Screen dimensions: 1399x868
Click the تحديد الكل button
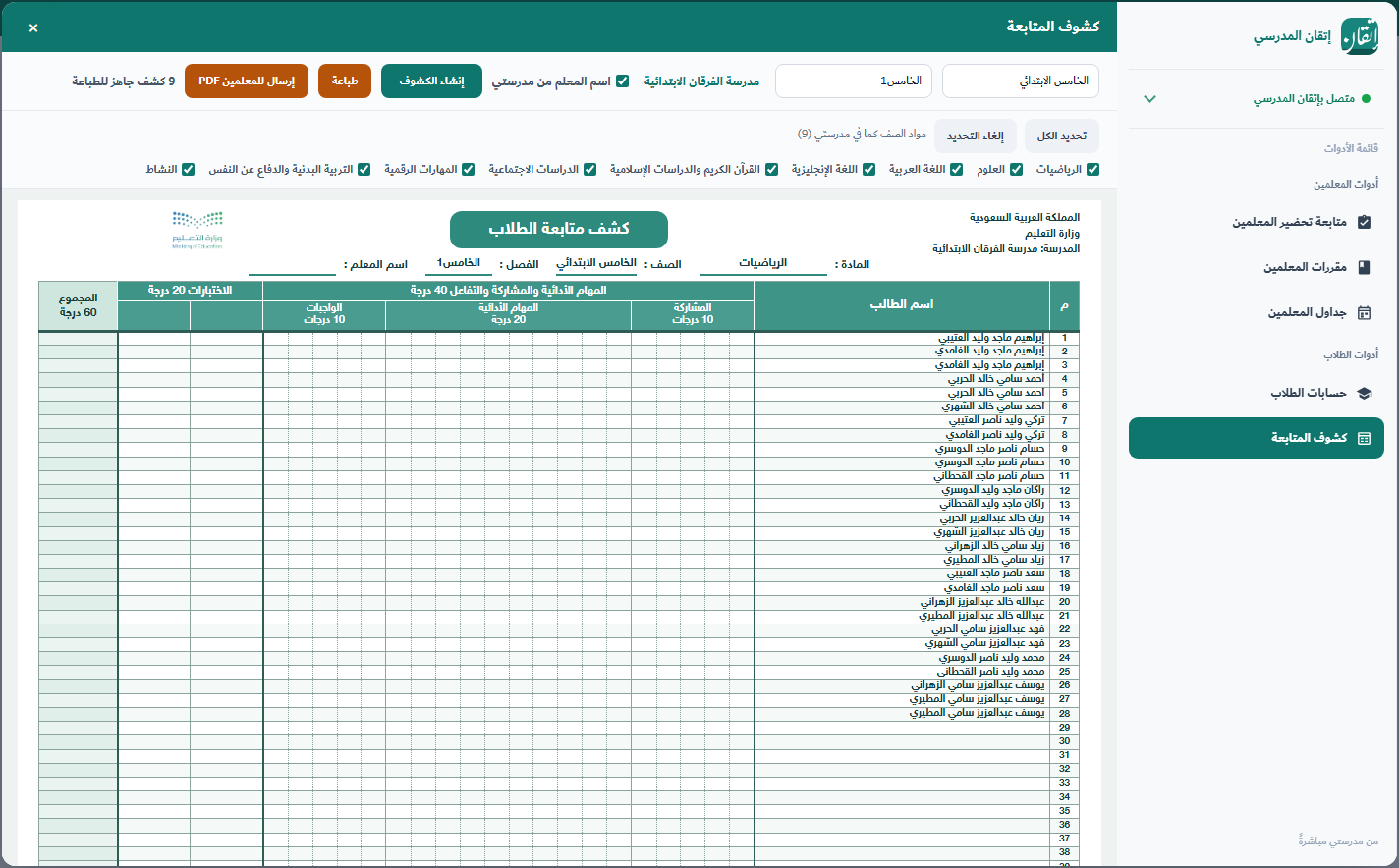click(1062, 136)
